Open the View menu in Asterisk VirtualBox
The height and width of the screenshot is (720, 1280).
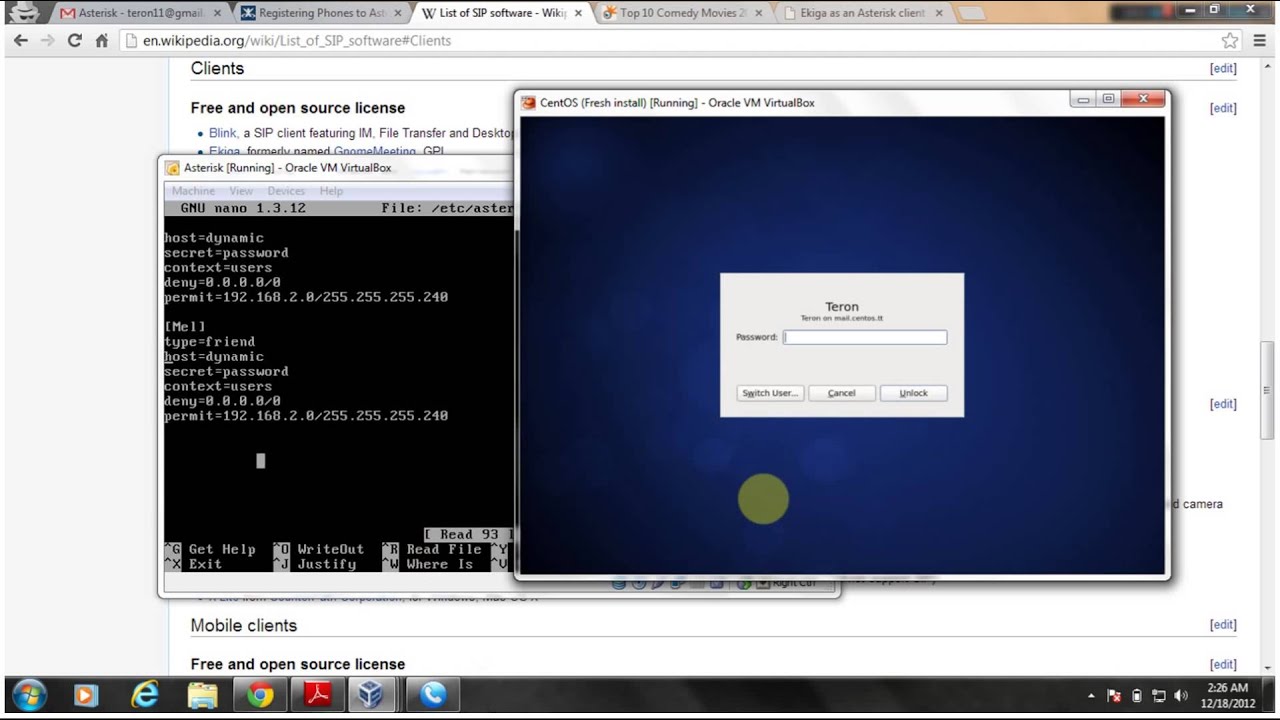241,191
